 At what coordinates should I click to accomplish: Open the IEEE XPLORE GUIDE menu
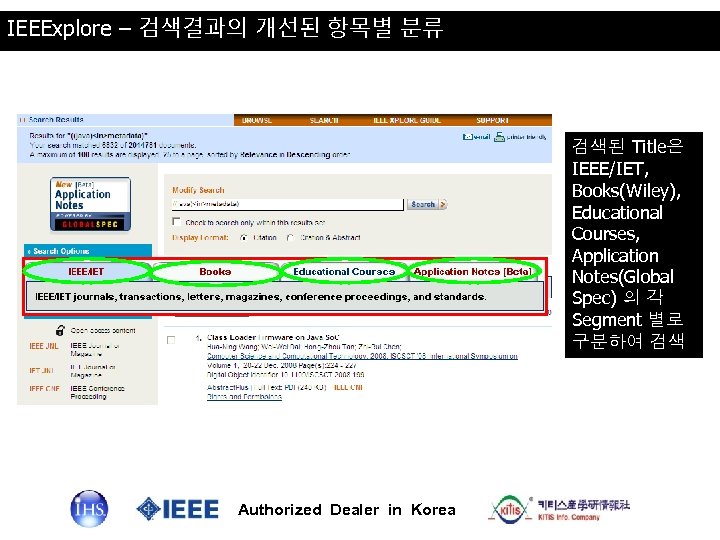(x=407, y=120)
